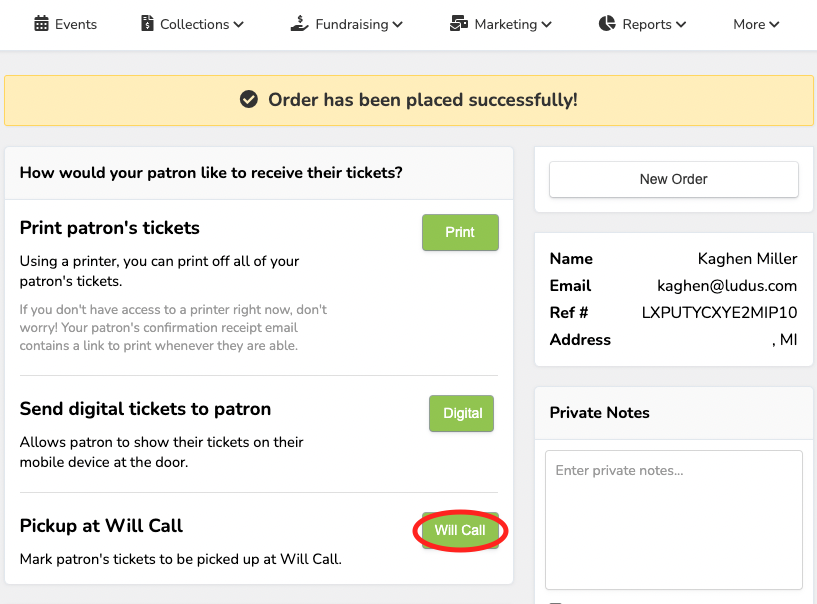The width and height of the screenshot is (817, 604).
Task: Click the success checkmark icon in banner
Action: pos(249,100)
